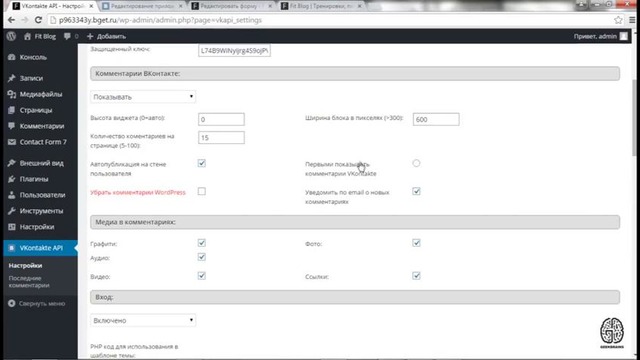This screenshot has width=640, height=360.
Task: Click the Комментарии sidebar icon
Action: (x=11, y=126)
